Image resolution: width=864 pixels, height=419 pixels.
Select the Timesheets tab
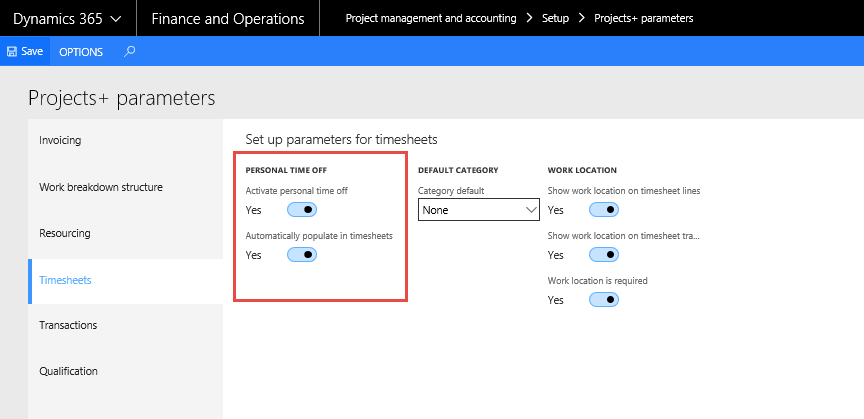[x=65, y=280]
